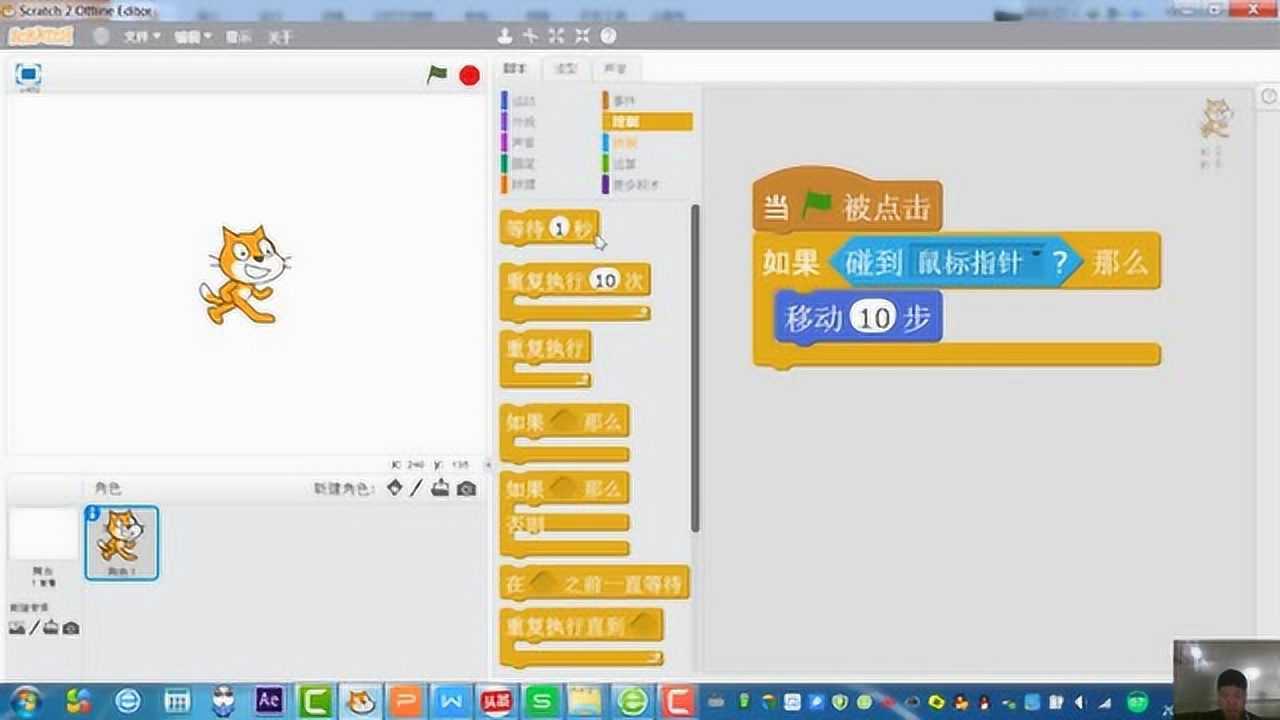This screenshot has width=1280, height=720.
Task: Choose new sprite from library
Action: (395, 488)
